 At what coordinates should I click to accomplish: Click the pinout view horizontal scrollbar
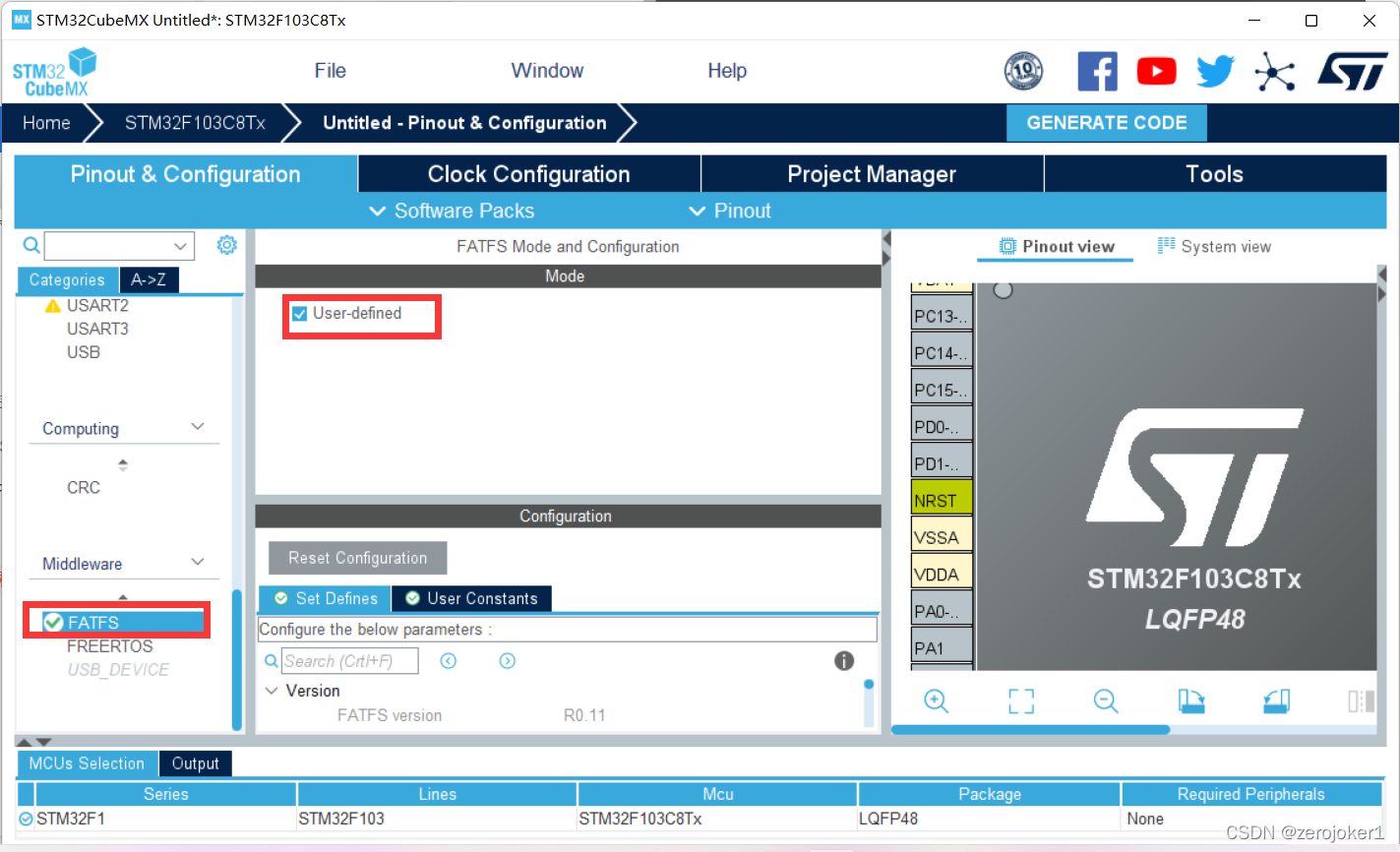tap(1031, 730)
